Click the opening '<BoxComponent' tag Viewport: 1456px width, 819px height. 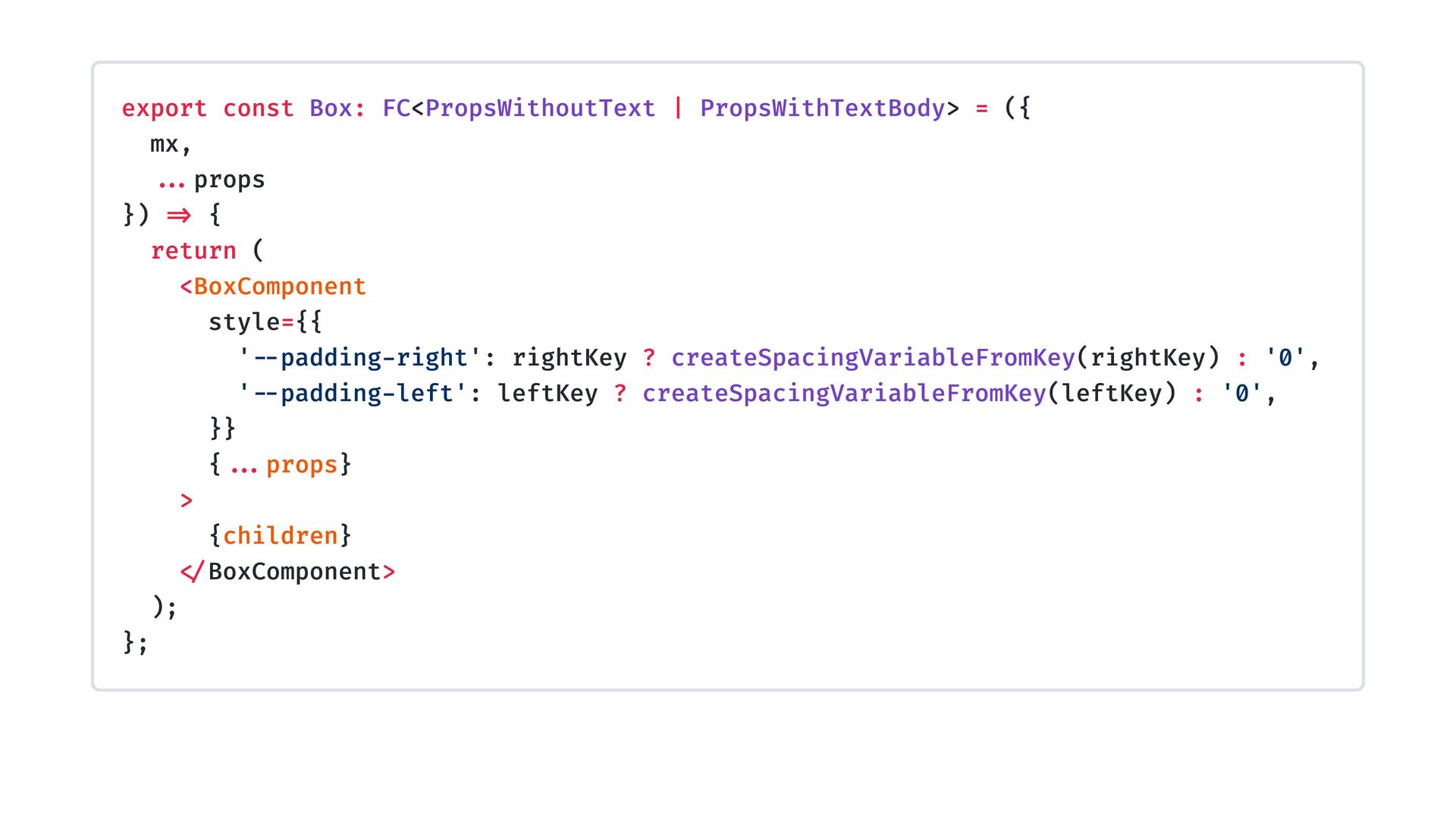(x=273, y=287)
